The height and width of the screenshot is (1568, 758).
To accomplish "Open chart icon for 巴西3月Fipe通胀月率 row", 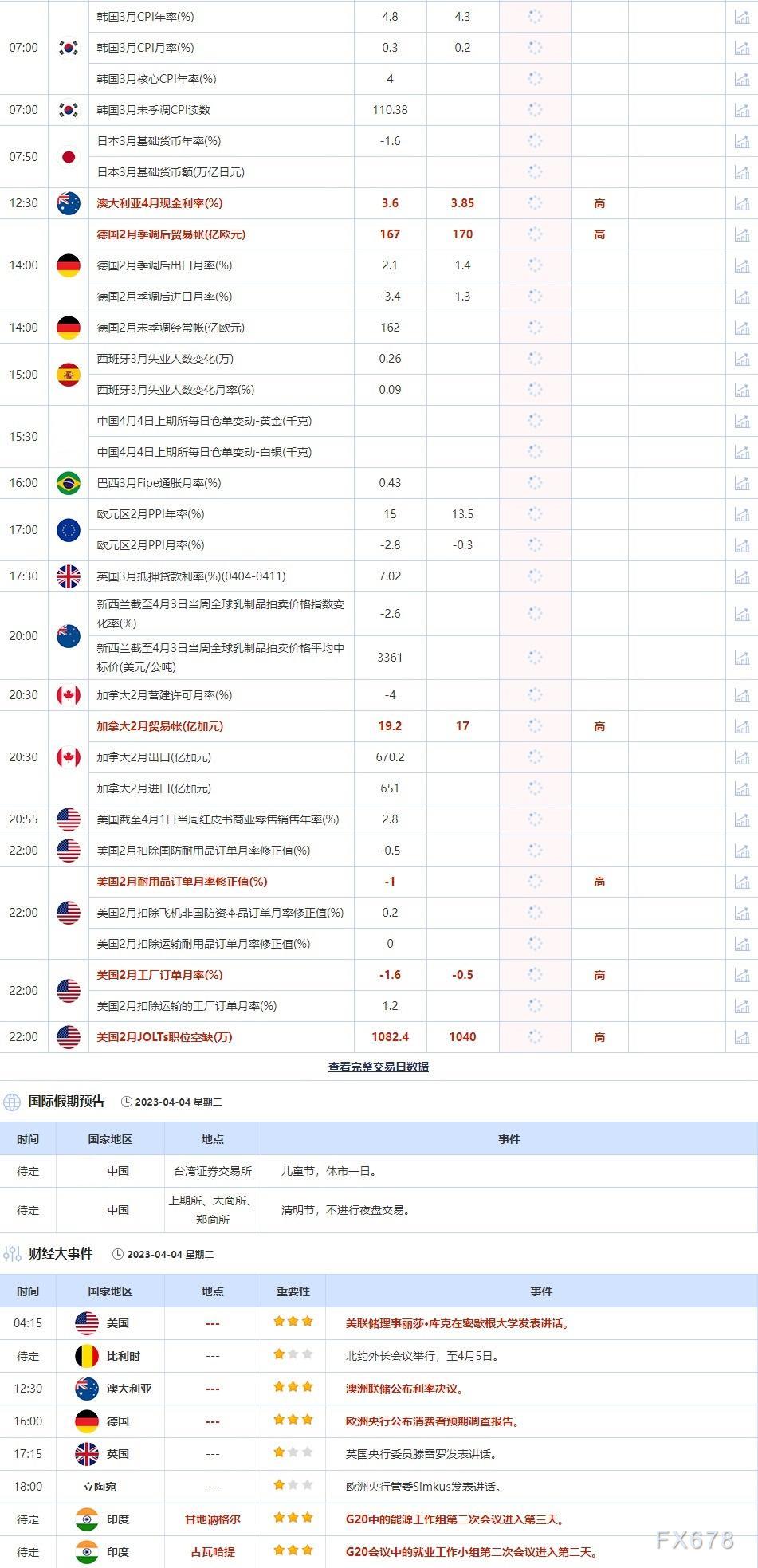I will 741,483.
